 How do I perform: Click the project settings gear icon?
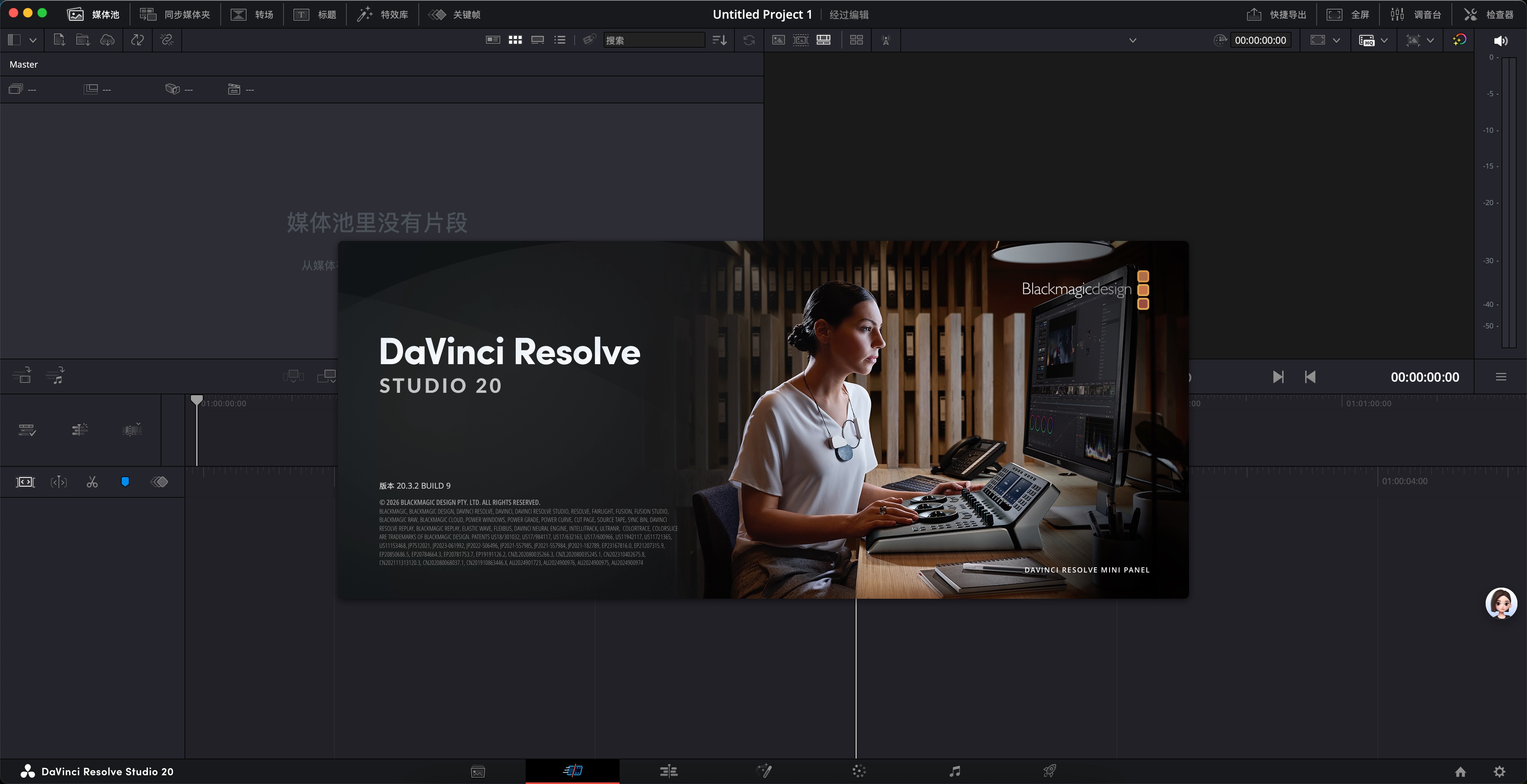click(1499, 771)
